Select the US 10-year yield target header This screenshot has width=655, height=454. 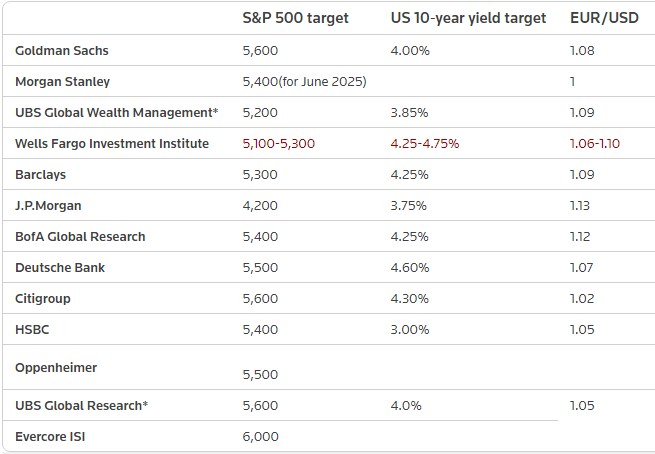(468, 18)
